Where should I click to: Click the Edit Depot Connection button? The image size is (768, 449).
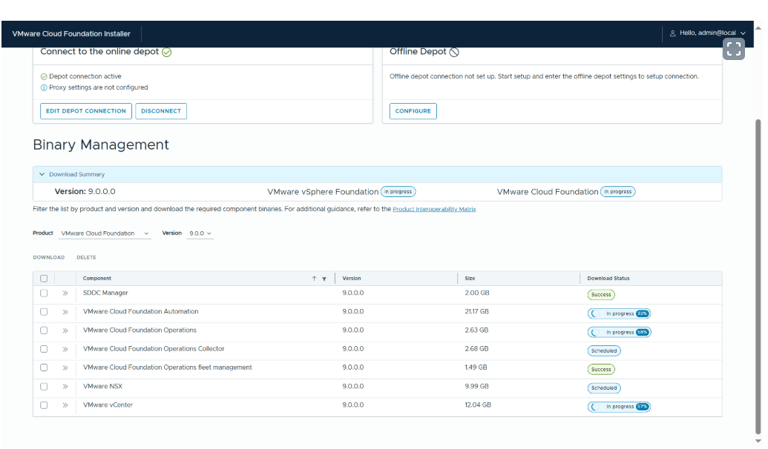point(86,111)
